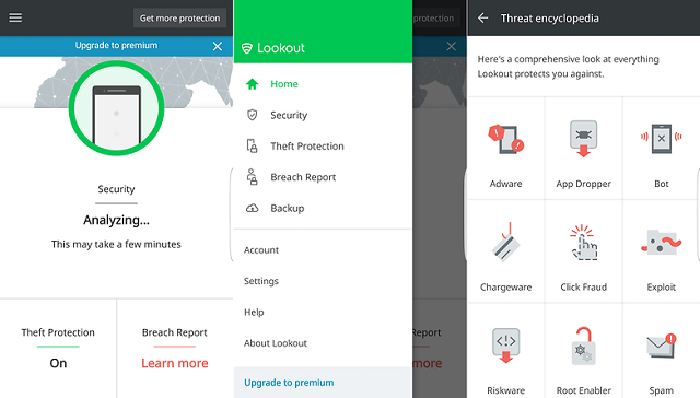Dismiss the Upgrade to premium banner
Image resolution: width=700 pixels, height=398 pixels.
tap(217, 46)
